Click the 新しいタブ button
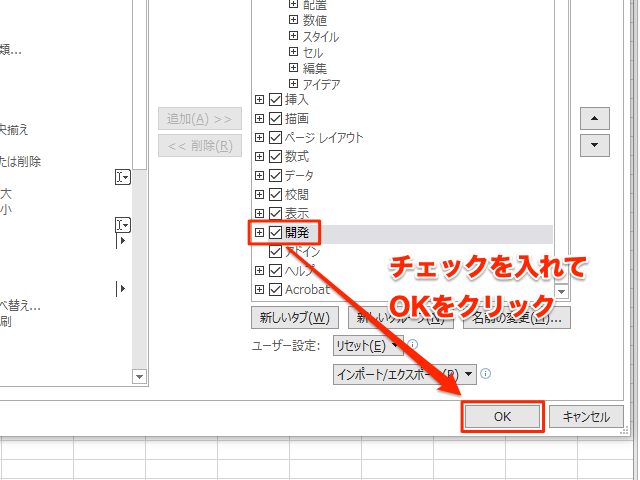Image resolution: width=640 pixels, height=480 pixels. 294,319
